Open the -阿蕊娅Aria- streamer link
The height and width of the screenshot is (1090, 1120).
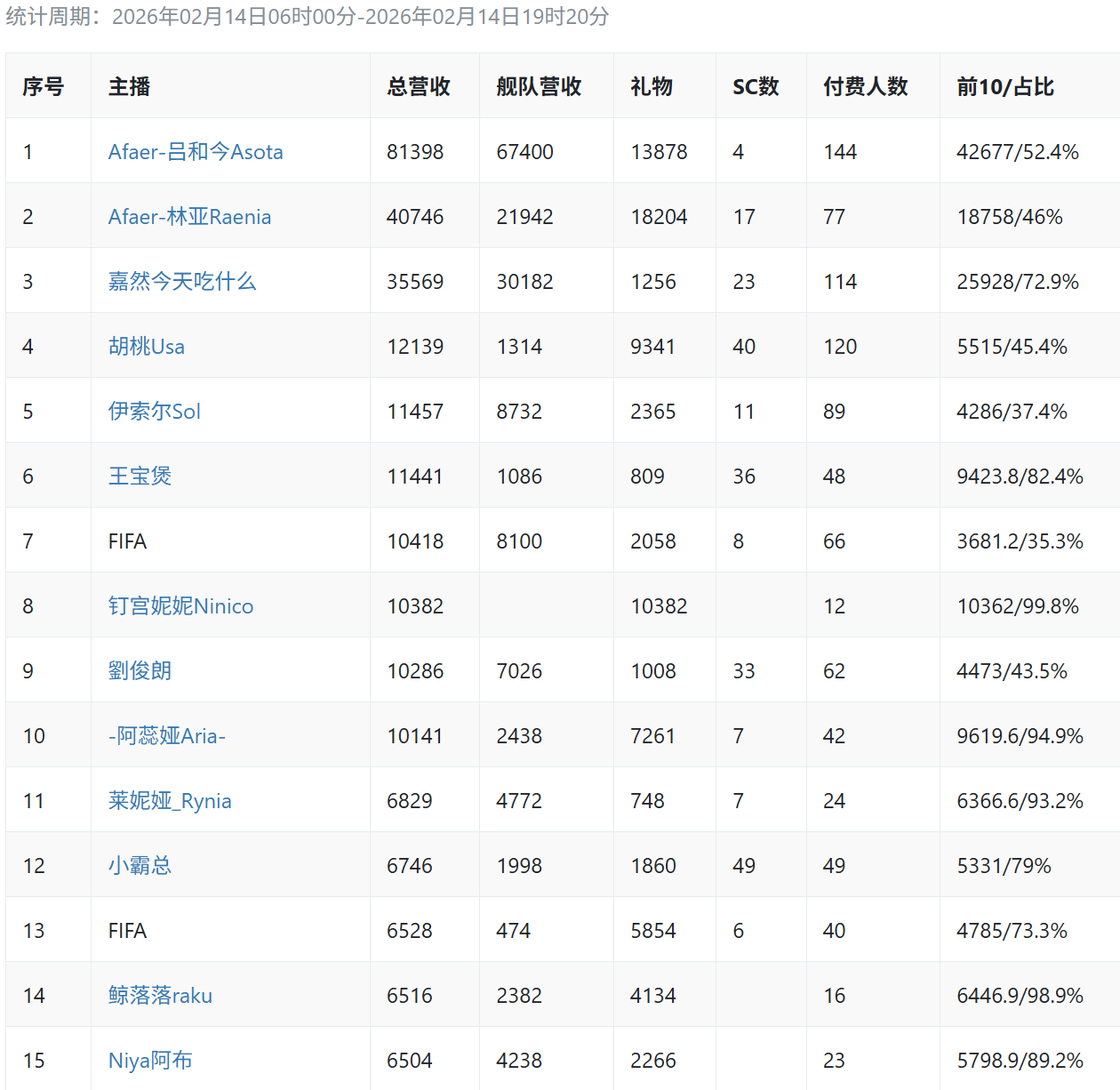pyautogui.click(x=167, y=736)
